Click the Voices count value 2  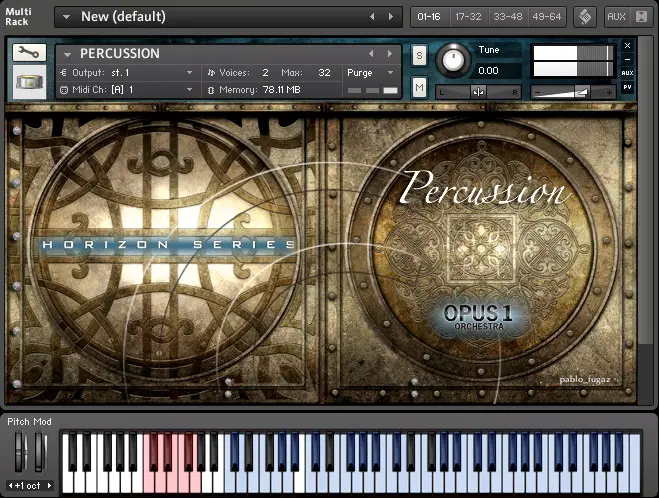[x=265, y=73]
